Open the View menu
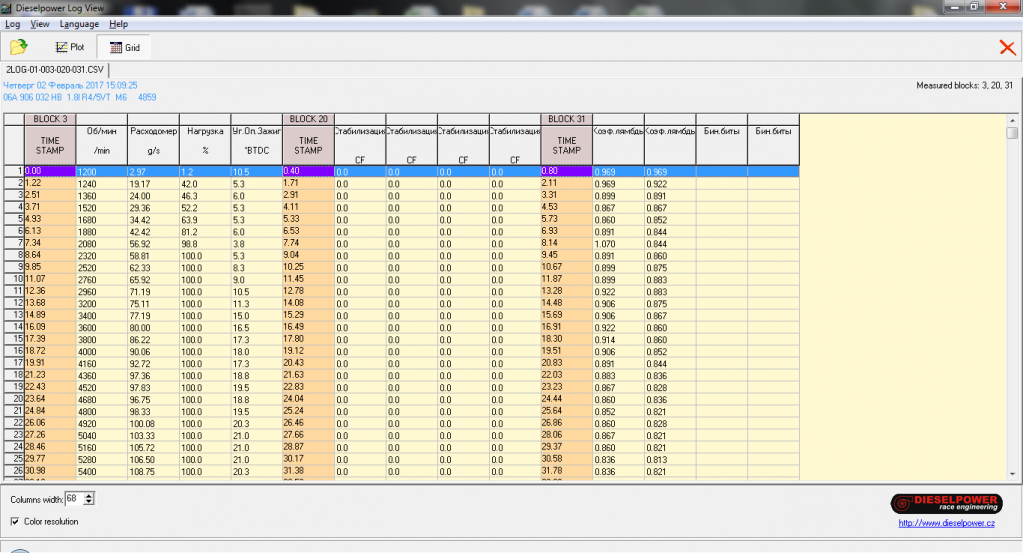Image resolution: width=1023 pixels, height=553 pixels. [x=40, y=23]
